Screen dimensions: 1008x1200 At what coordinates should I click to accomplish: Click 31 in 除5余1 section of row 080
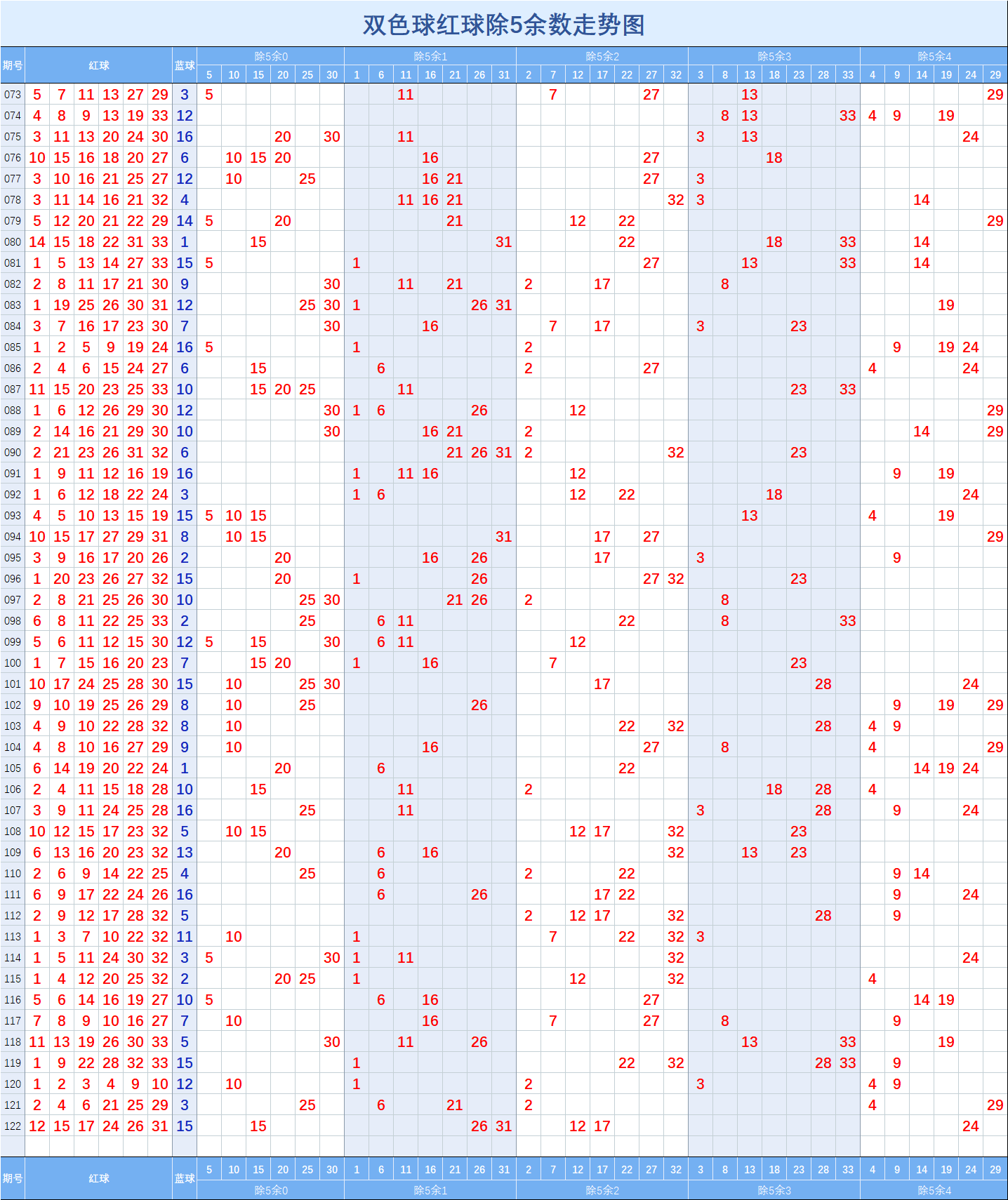pyautogui.click(x=504, y=241)
